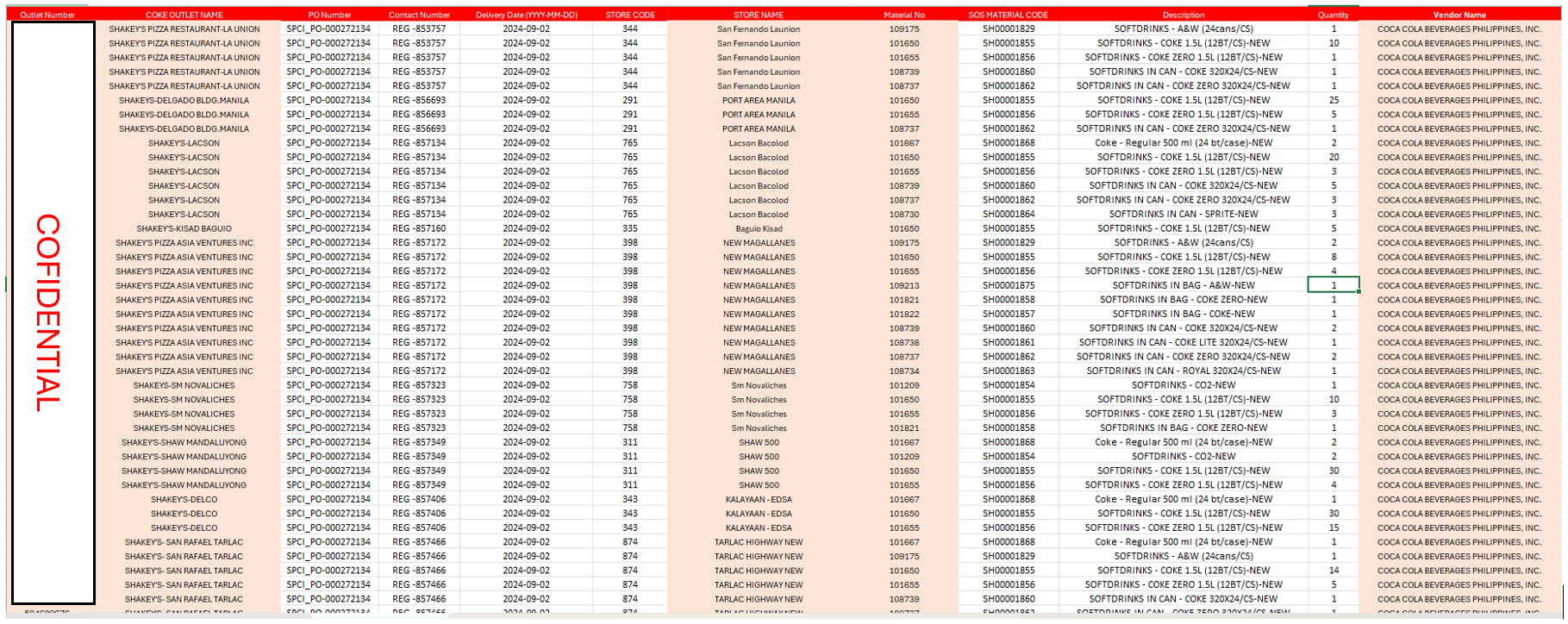Viewport: 1568px width, 624px height.
Task: Click description SOFTDRINKS IN CAN - SPRITE-NEW
Action: point(1184,214)
